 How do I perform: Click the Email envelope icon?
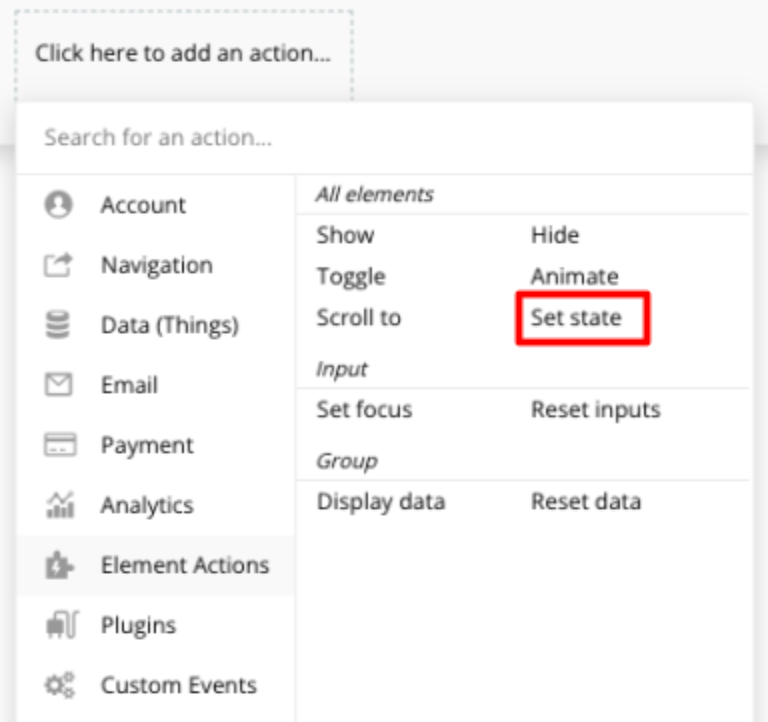click(60, 385)
